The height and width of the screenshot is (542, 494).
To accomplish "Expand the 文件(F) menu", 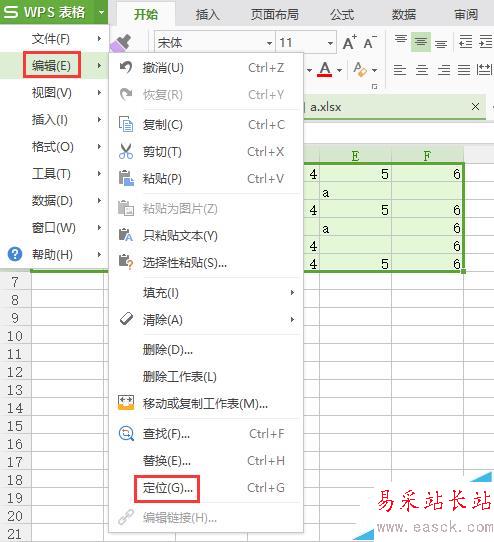I will [x=54, y=39].
